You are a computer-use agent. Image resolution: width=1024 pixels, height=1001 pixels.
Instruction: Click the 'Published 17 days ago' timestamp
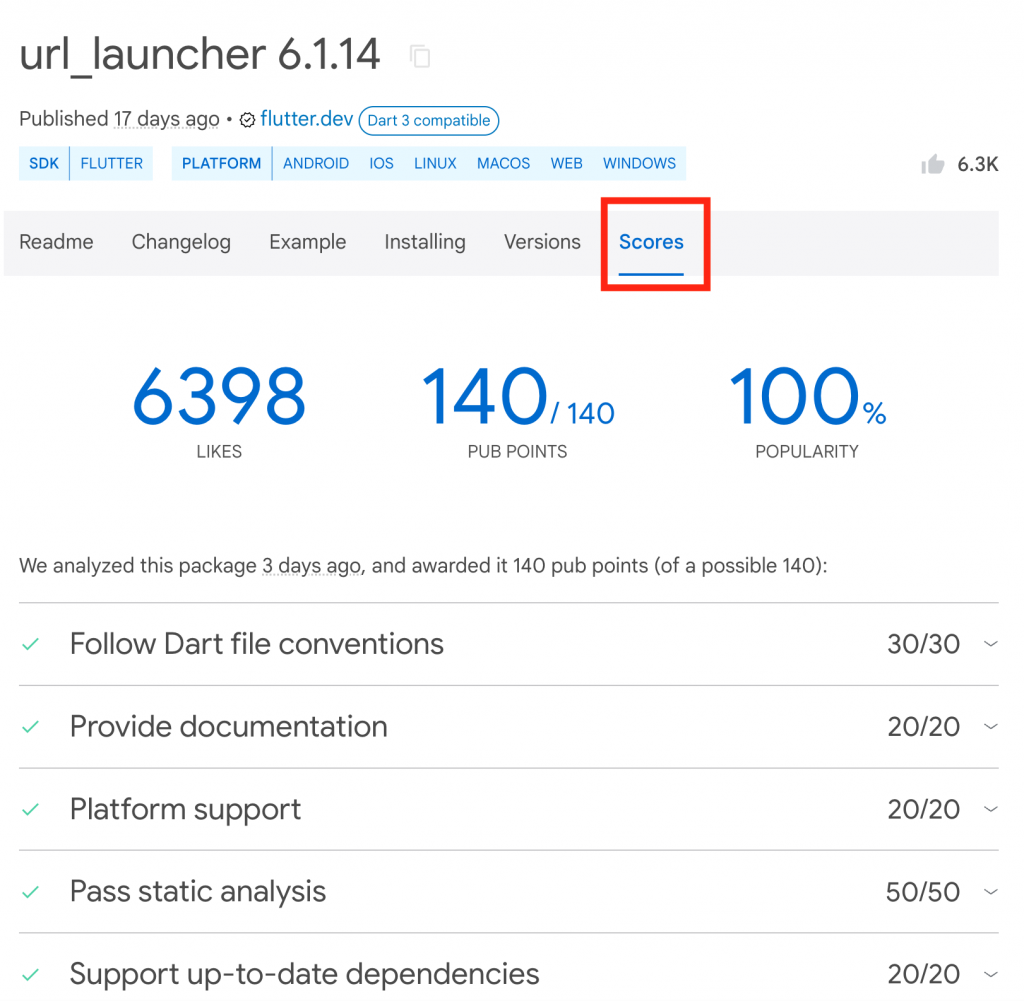[x=119, y=119]
